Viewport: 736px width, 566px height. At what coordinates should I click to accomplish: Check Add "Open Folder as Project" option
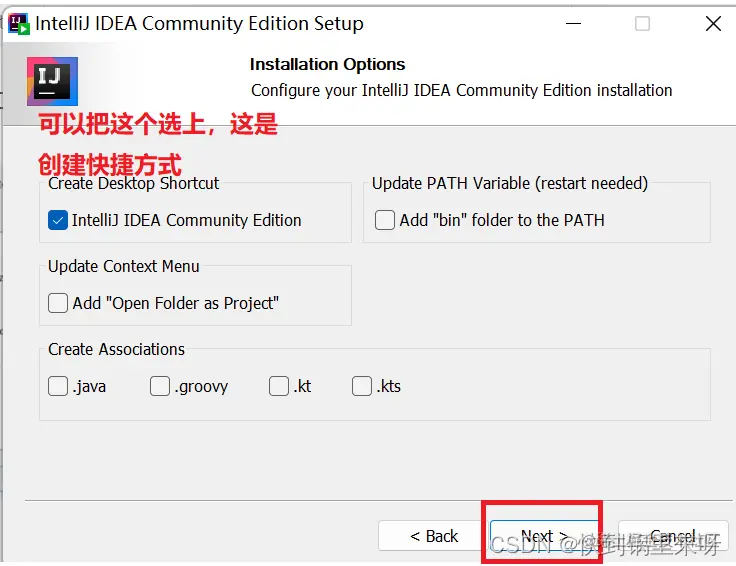(58, 303)
